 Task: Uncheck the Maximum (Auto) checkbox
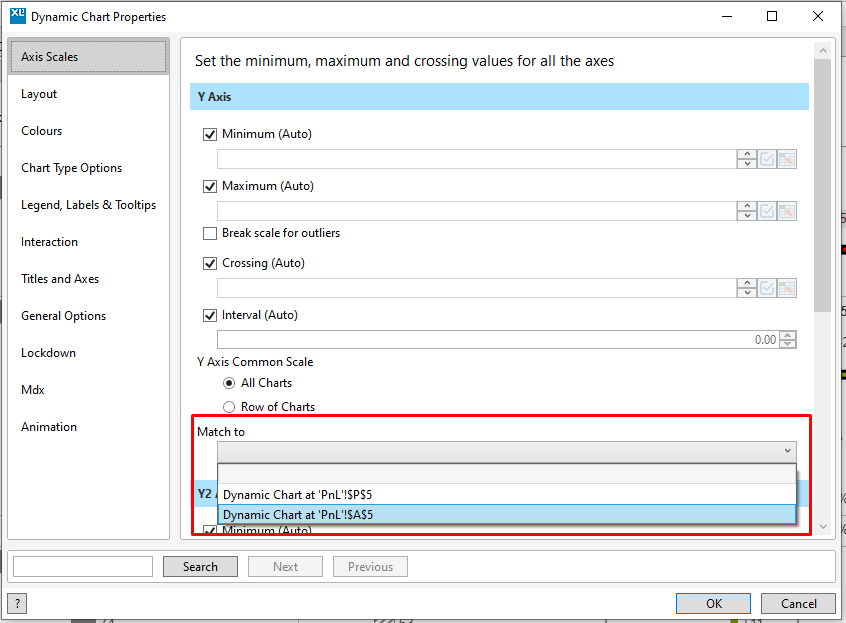pyautogui.click(x=210, y=186)
